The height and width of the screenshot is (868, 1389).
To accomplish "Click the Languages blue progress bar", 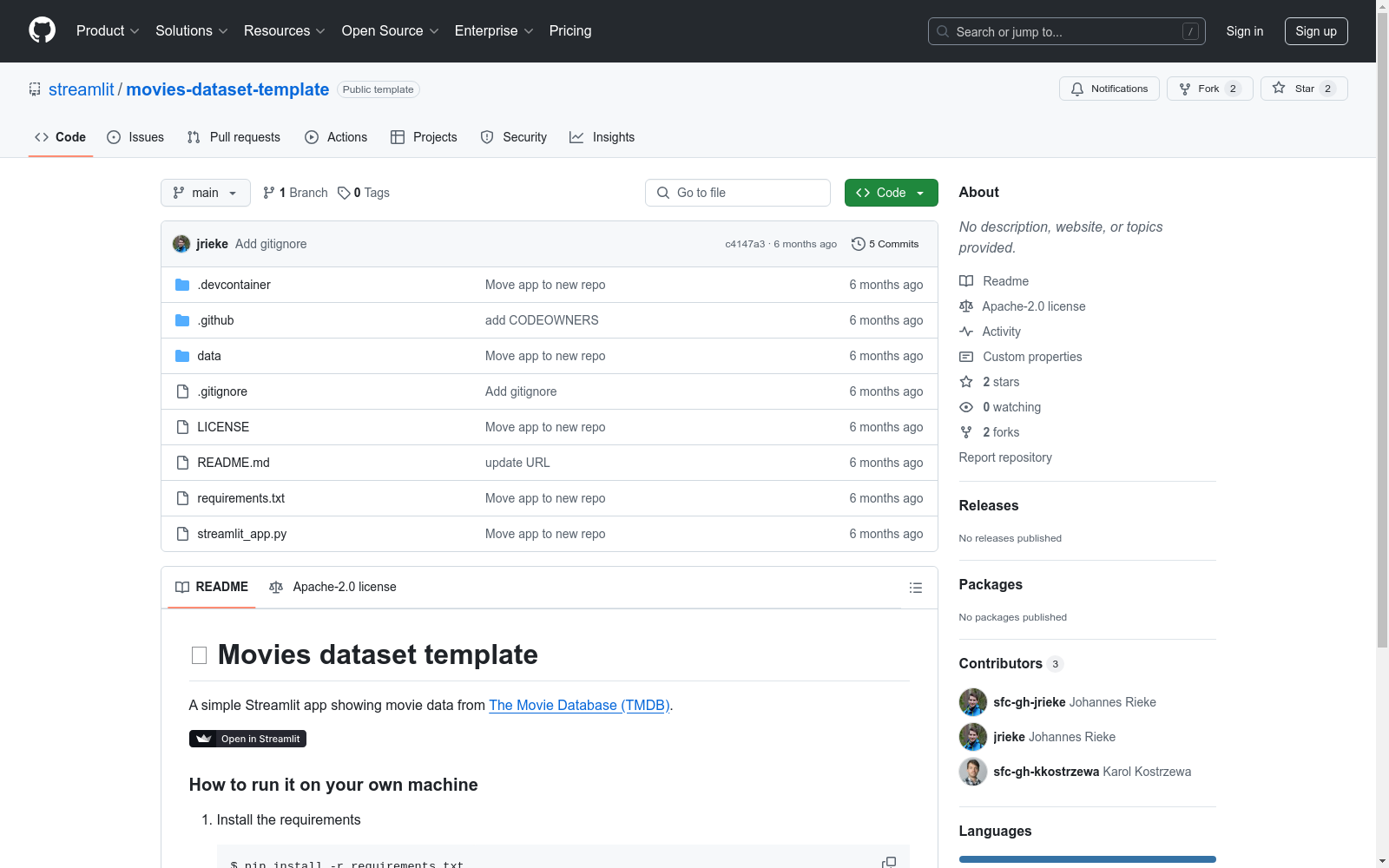I will pyautogui.click(x=1088, y=859).
